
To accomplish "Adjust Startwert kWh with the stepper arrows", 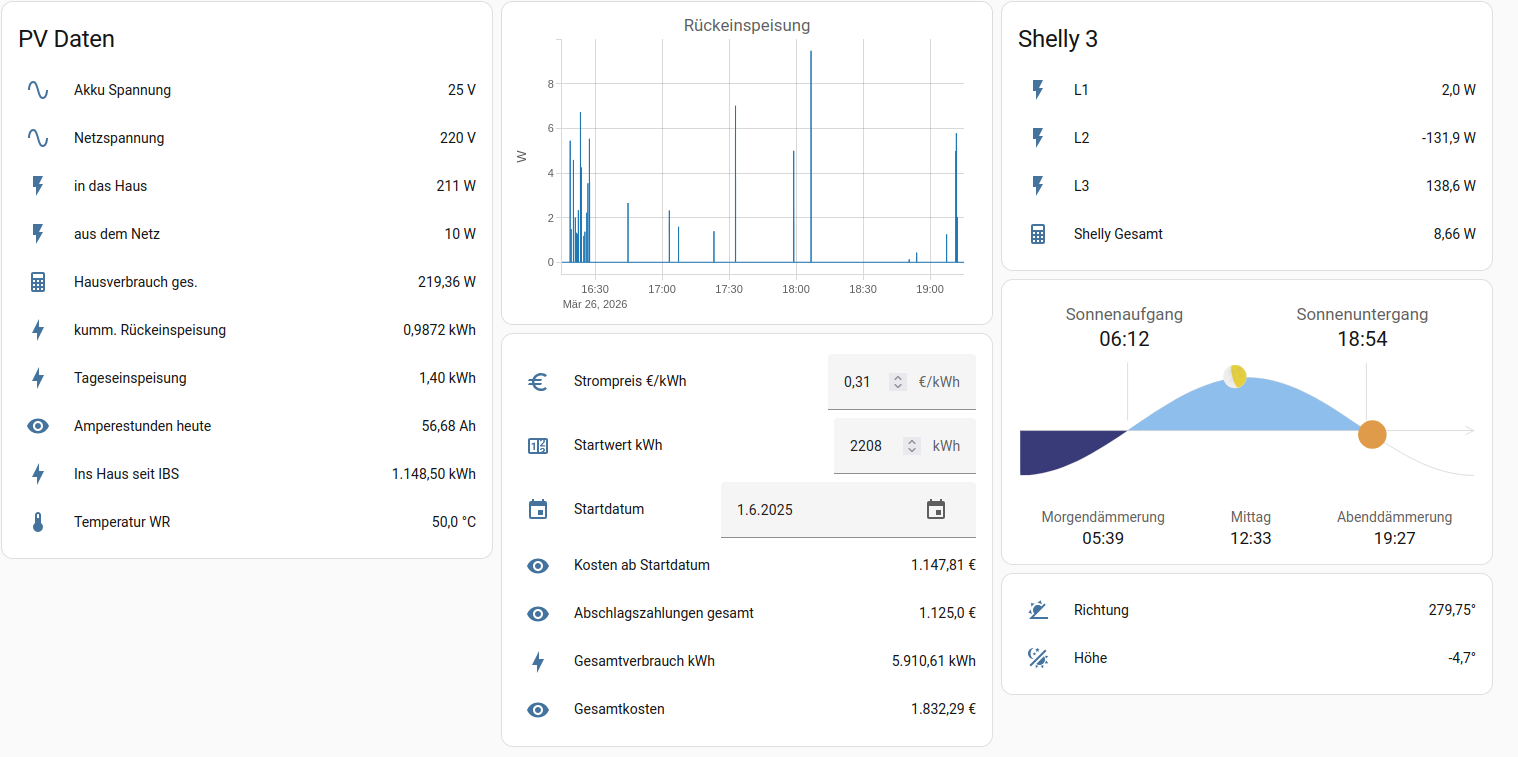I will [x=911, y=446].
